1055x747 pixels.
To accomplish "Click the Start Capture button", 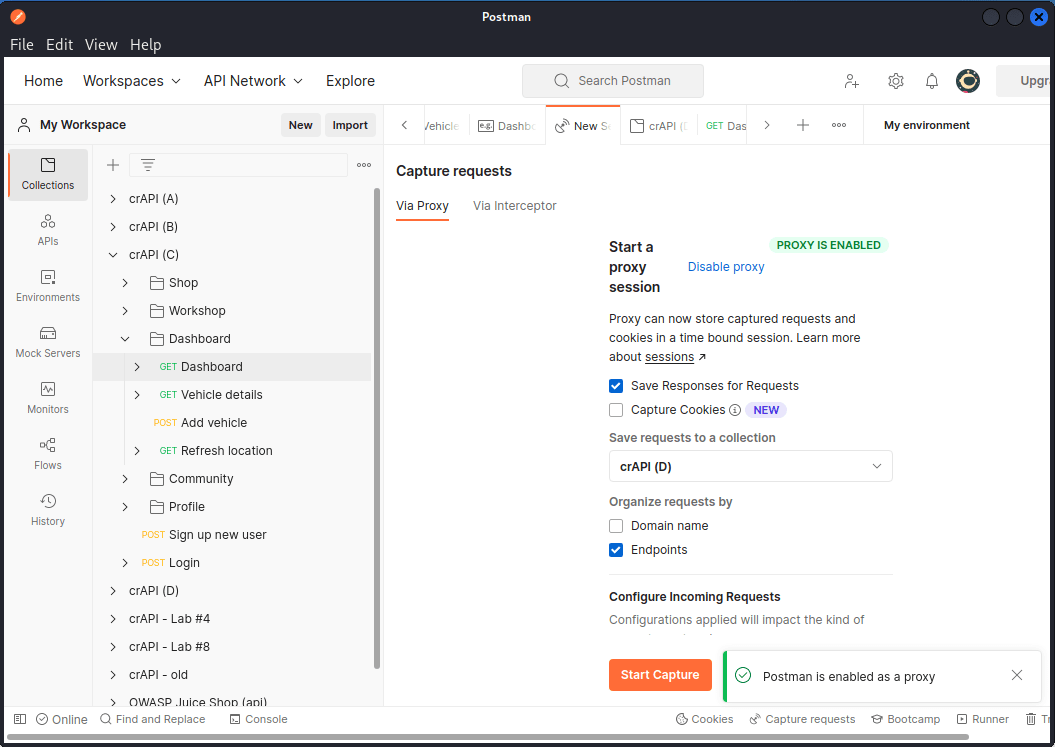I will [660, 675].
